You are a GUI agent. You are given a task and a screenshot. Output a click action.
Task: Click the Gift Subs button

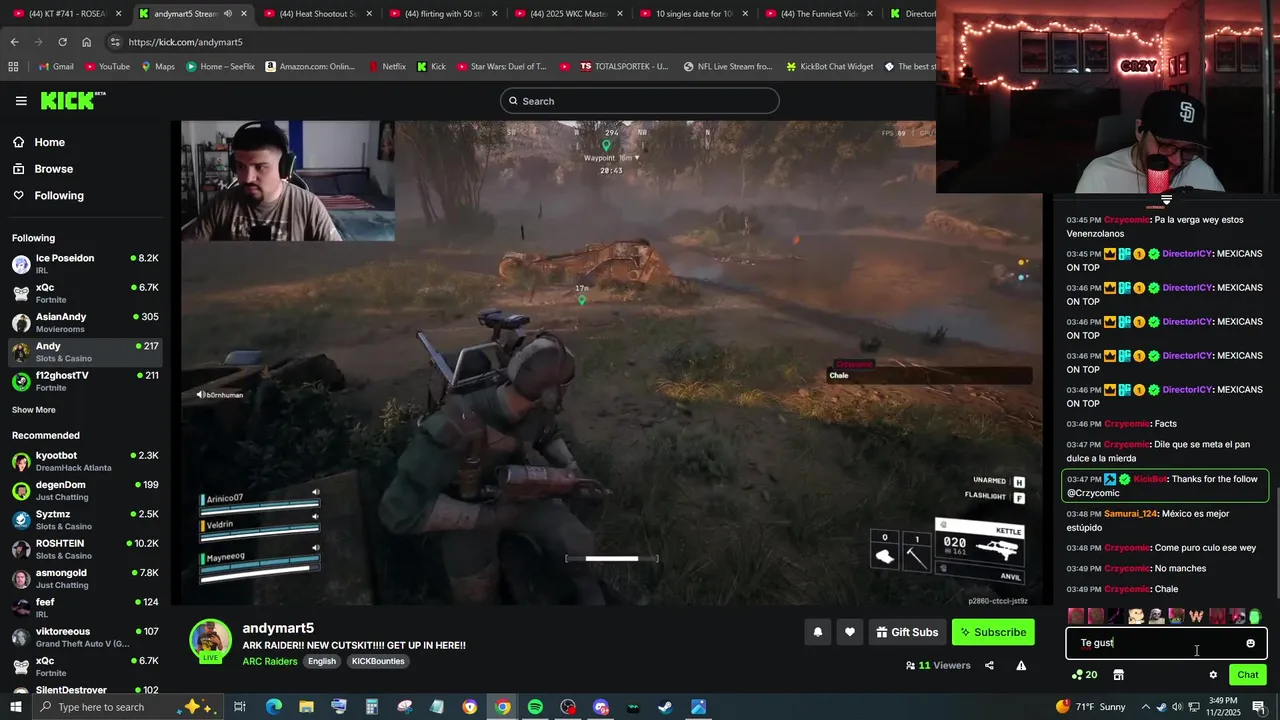click(907, 632)
